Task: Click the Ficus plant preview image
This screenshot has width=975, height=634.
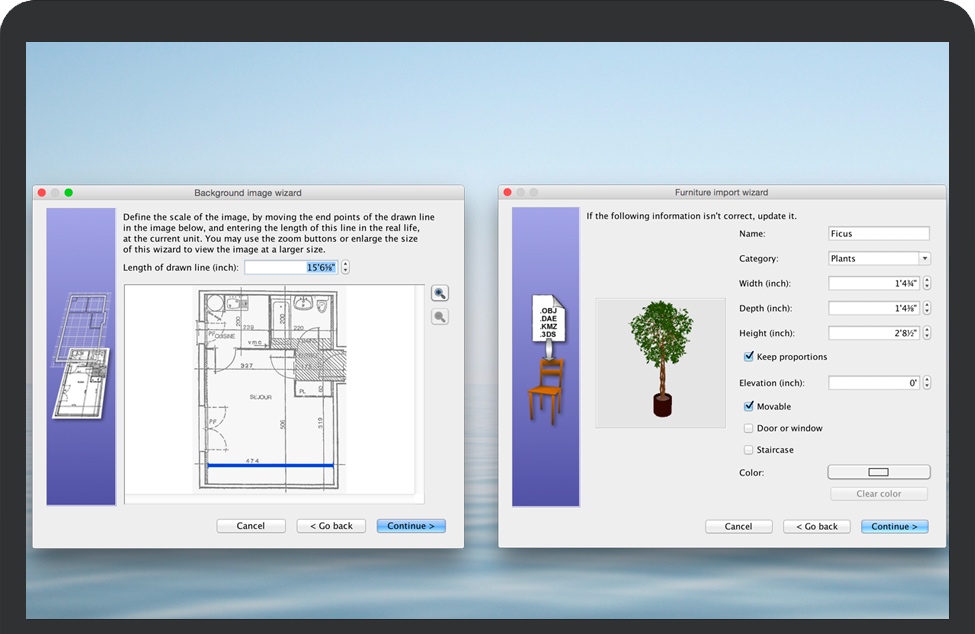Action: point(659,362)
